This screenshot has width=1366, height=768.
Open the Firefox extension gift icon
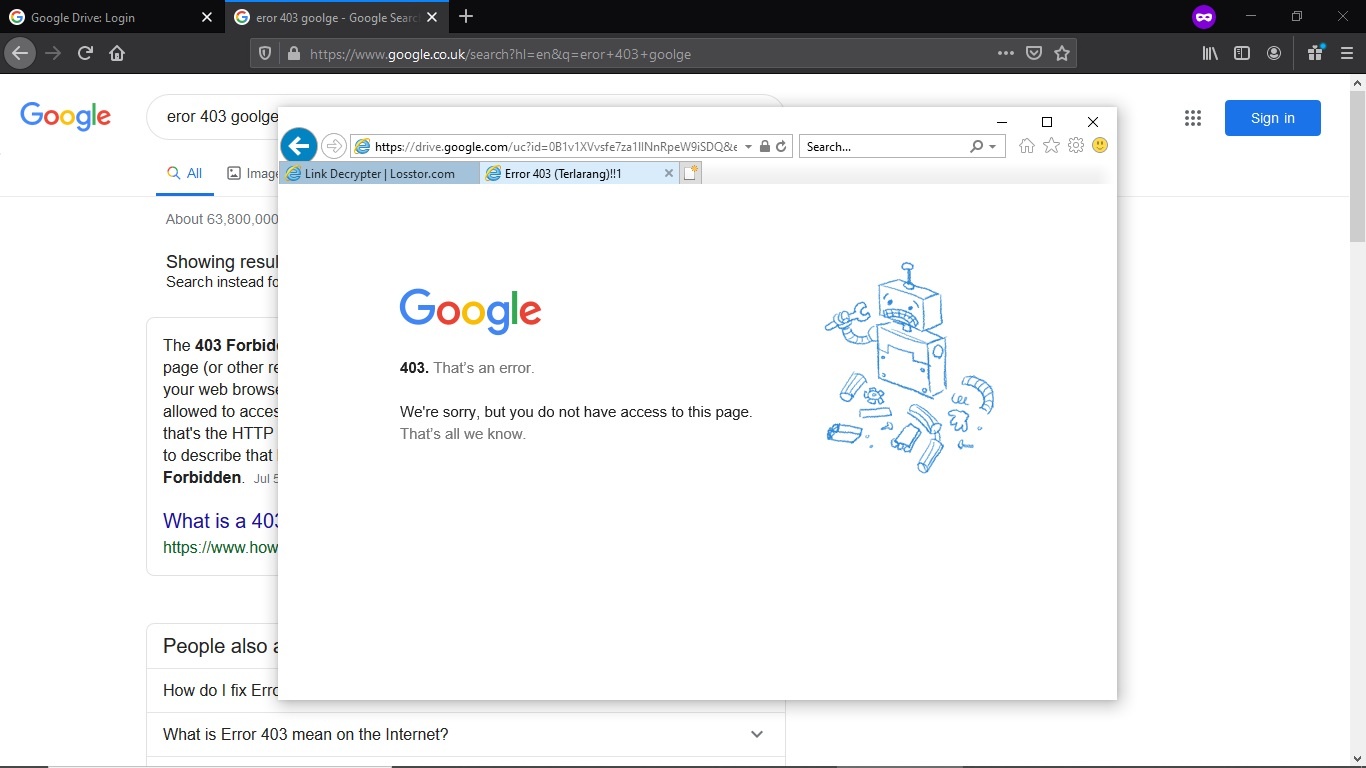click(x=1315, y=53)
